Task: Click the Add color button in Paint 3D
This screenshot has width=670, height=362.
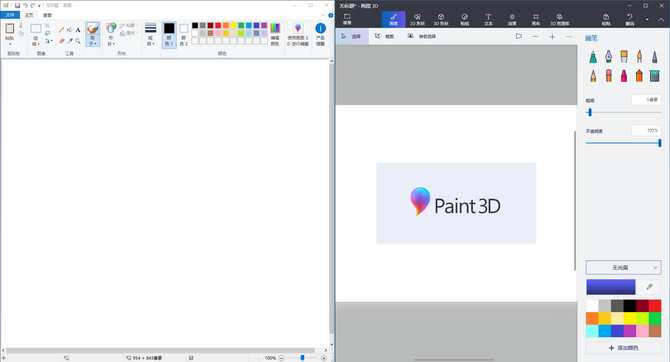Action: click(623, 348)
